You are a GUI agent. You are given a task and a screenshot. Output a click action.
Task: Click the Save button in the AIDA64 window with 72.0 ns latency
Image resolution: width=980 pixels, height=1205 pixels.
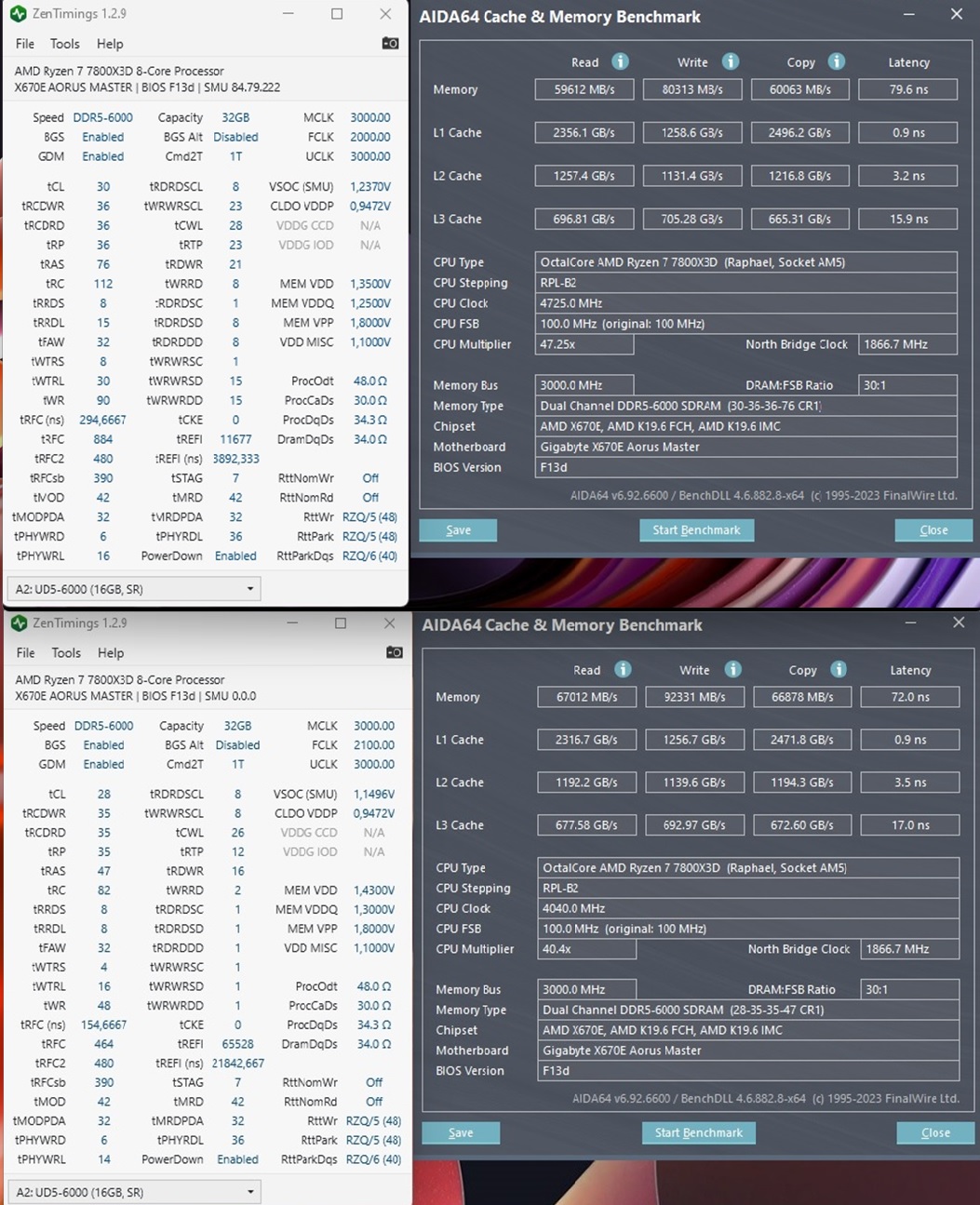coord(461,1132)
